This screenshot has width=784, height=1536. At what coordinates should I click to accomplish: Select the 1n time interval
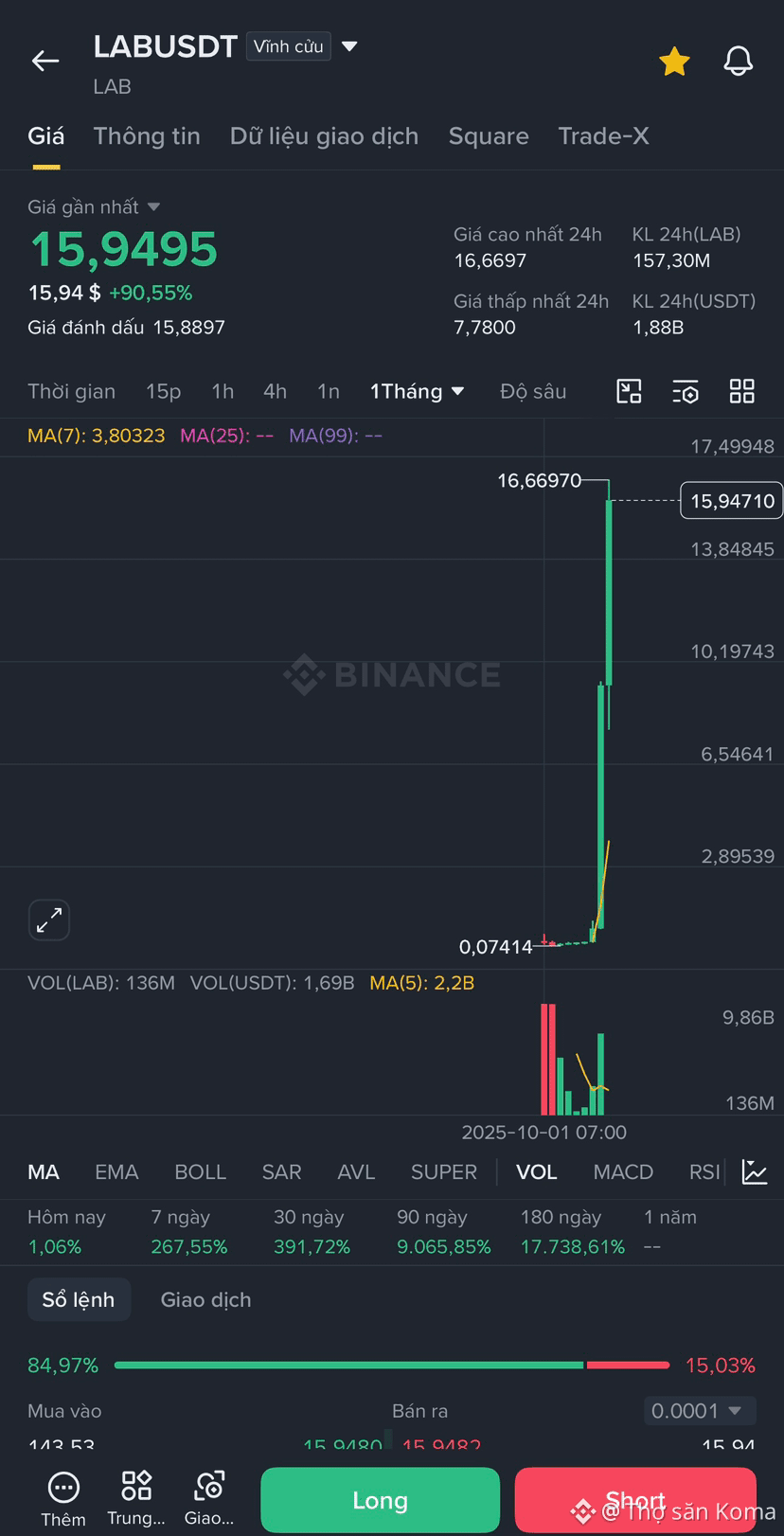point(329,391)
